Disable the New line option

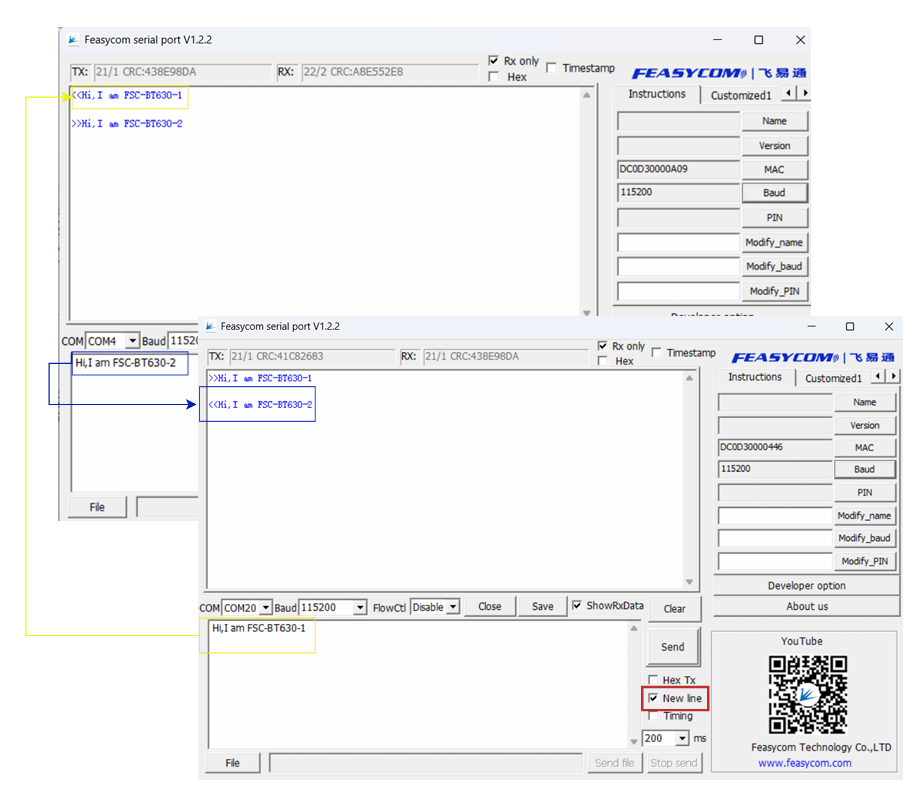coord(652,698)
